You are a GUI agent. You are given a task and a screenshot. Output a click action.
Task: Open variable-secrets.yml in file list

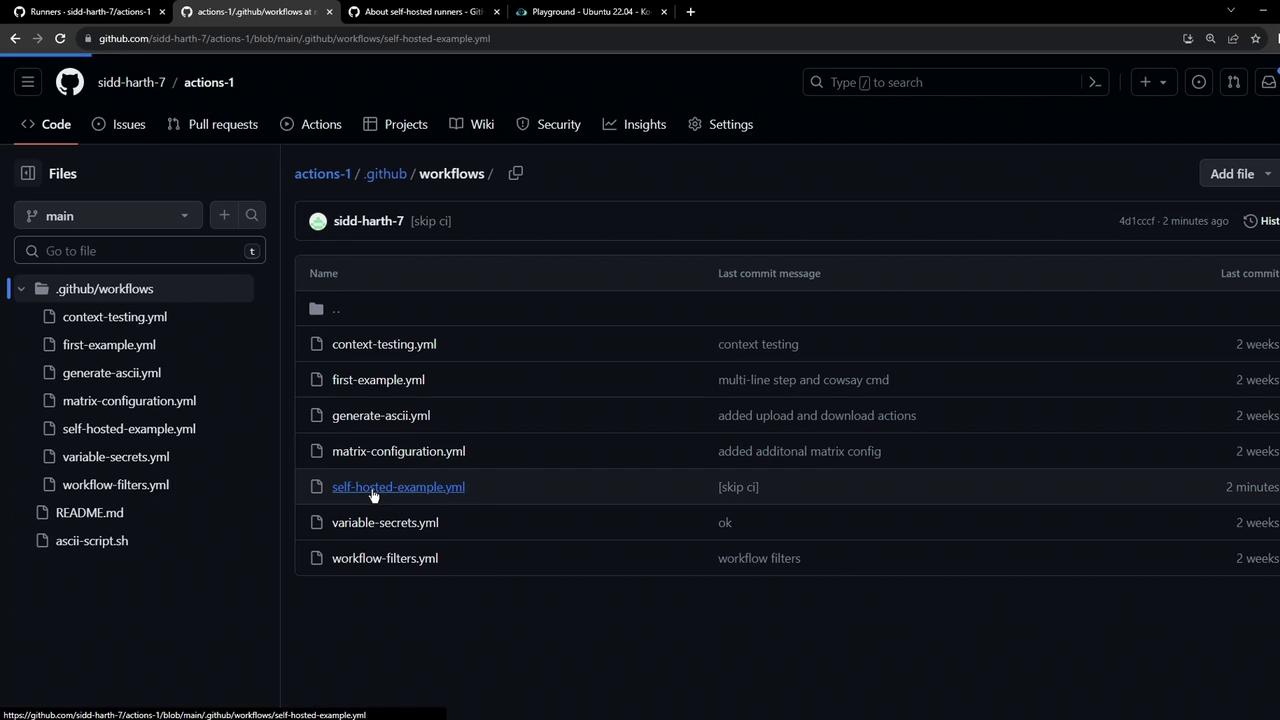(385, 523)
